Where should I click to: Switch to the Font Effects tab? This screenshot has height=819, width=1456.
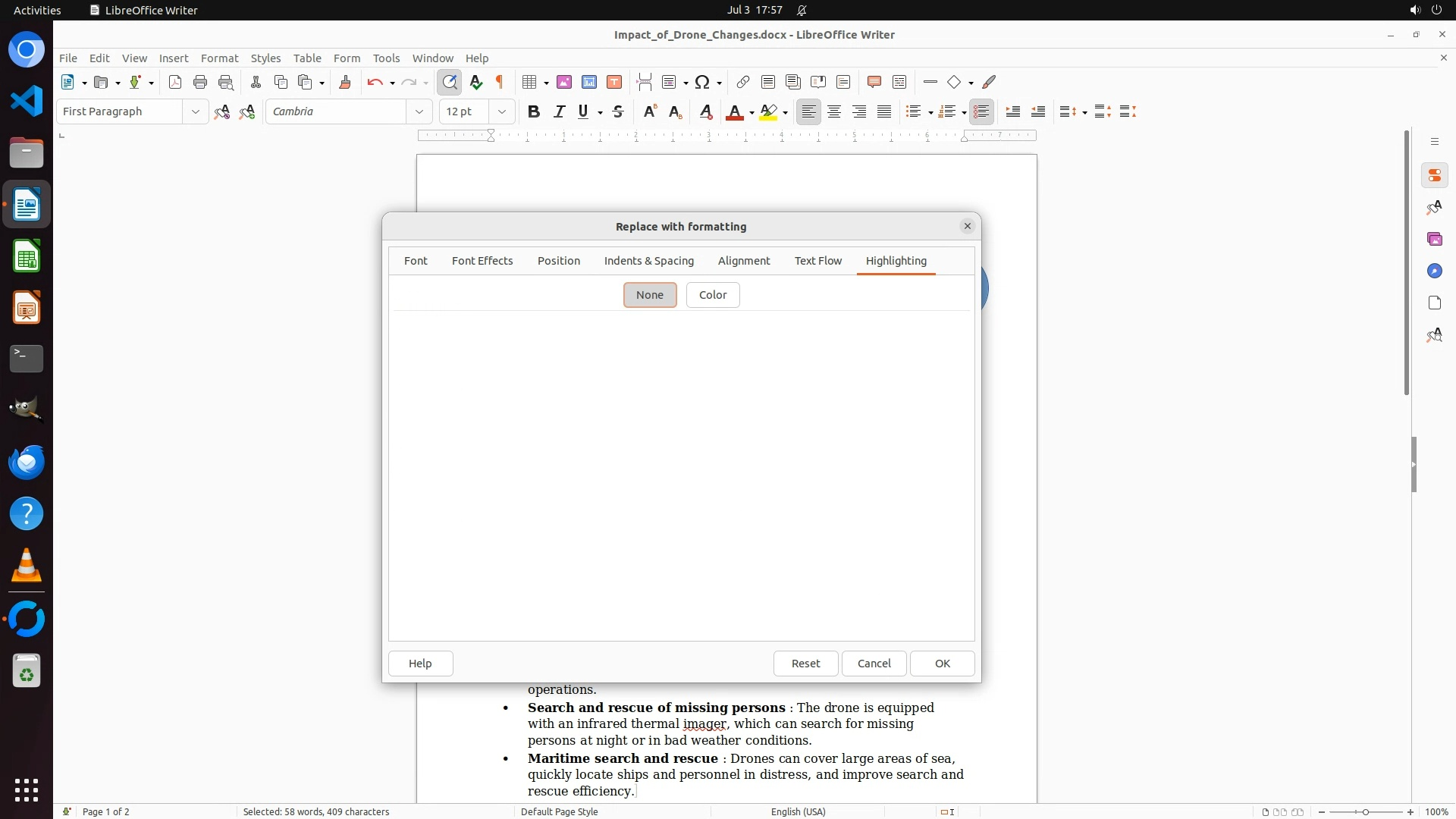[x=482, y=261]
